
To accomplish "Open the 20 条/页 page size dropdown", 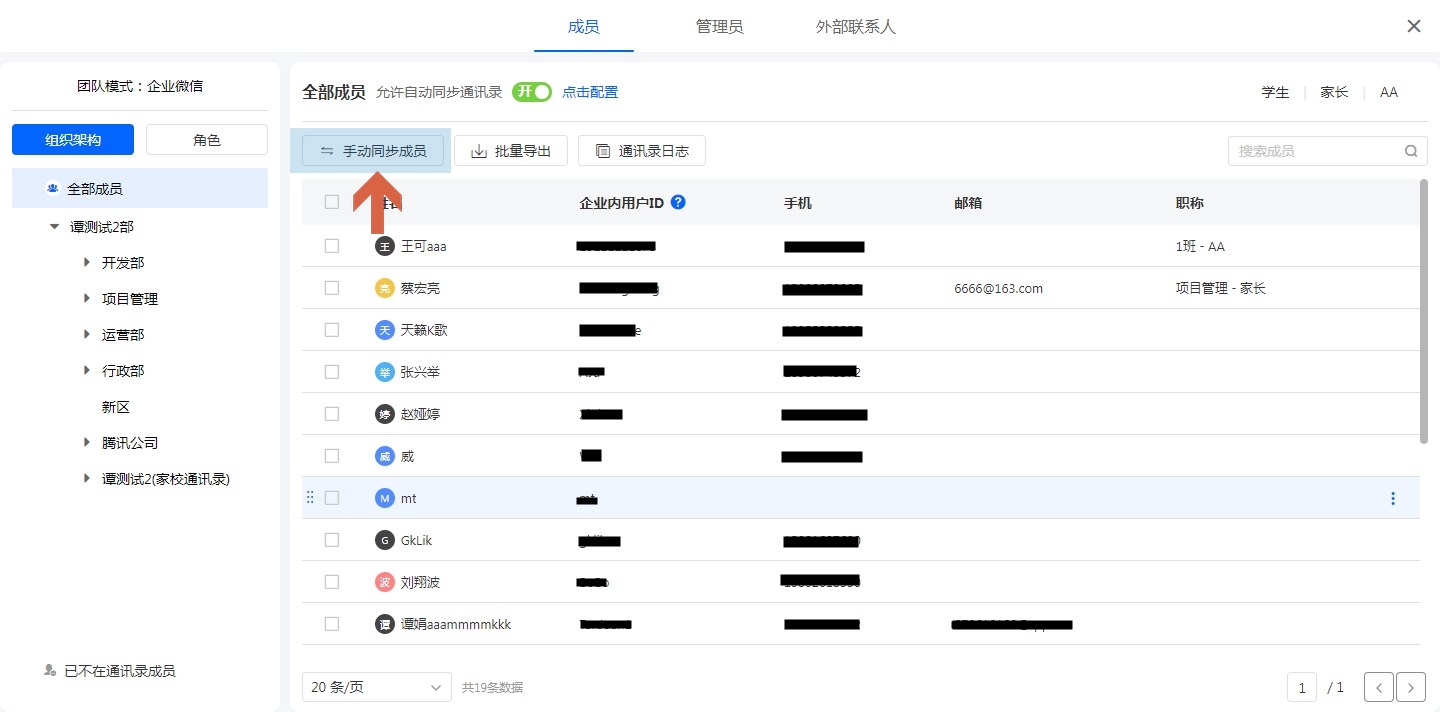I will pos(376,687).
